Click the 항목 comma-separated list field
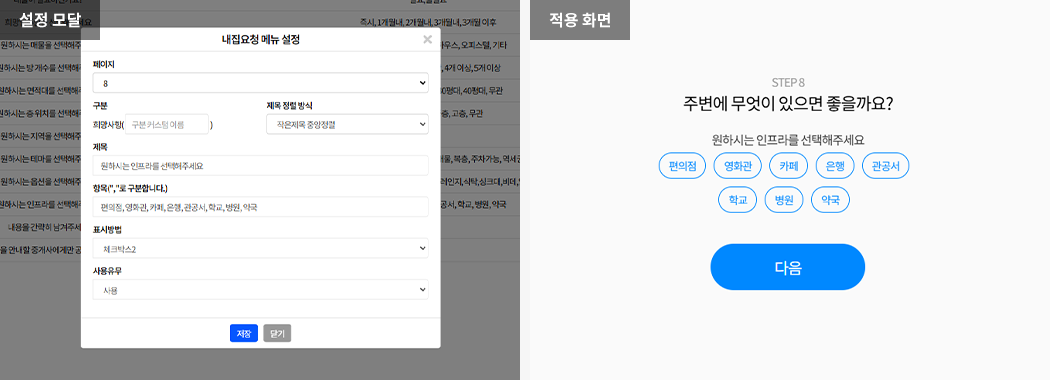 point(260,207)
